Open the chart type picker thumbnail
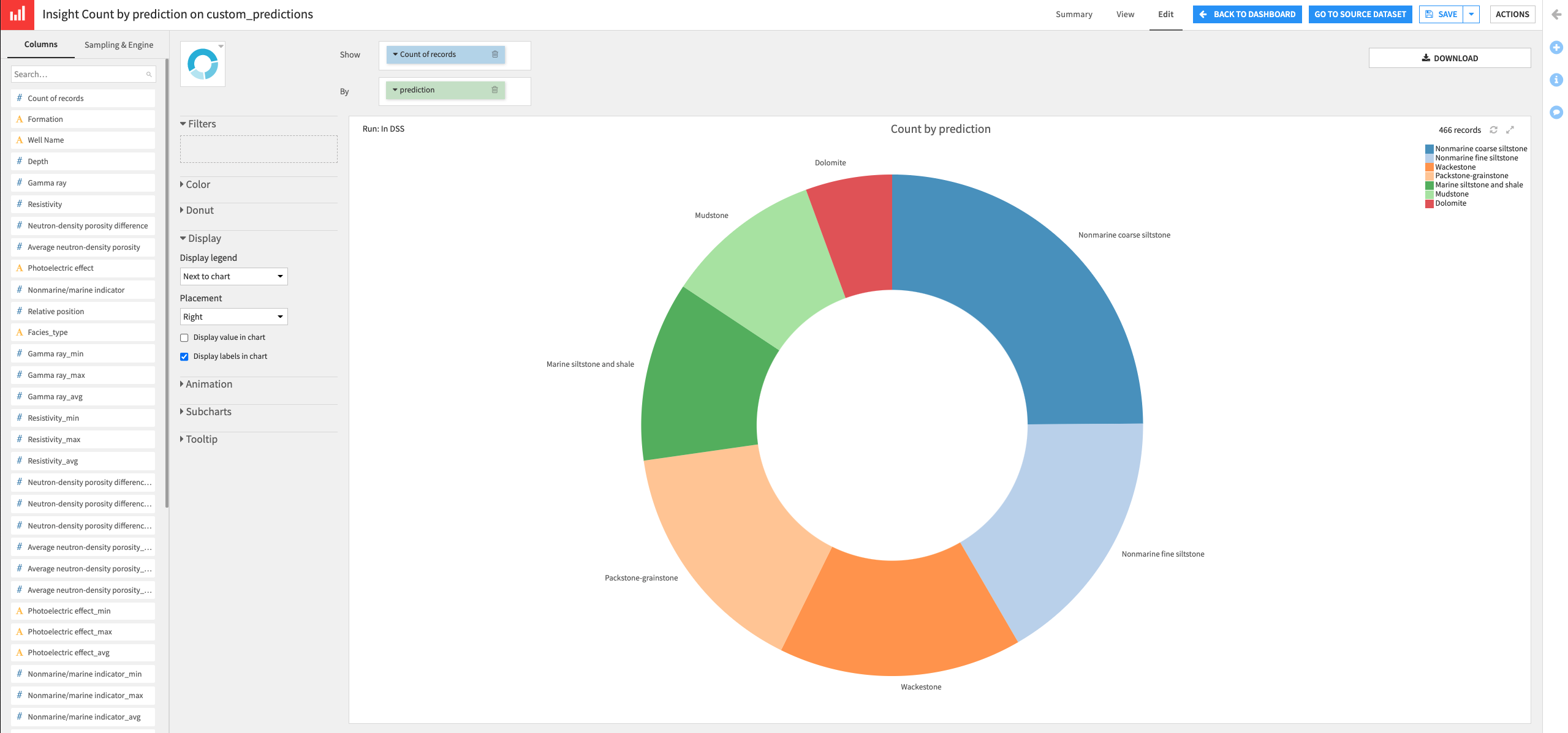 coord(202,63)
